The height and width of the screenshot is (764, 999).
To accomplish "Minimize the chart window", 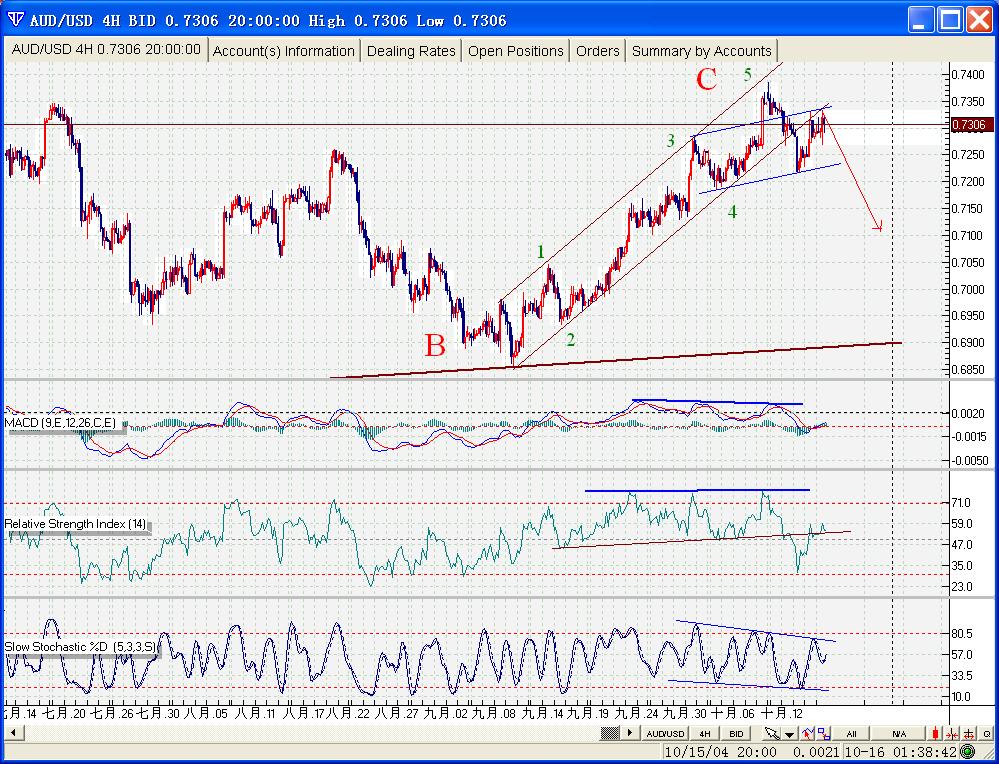I will click(920, 19).
